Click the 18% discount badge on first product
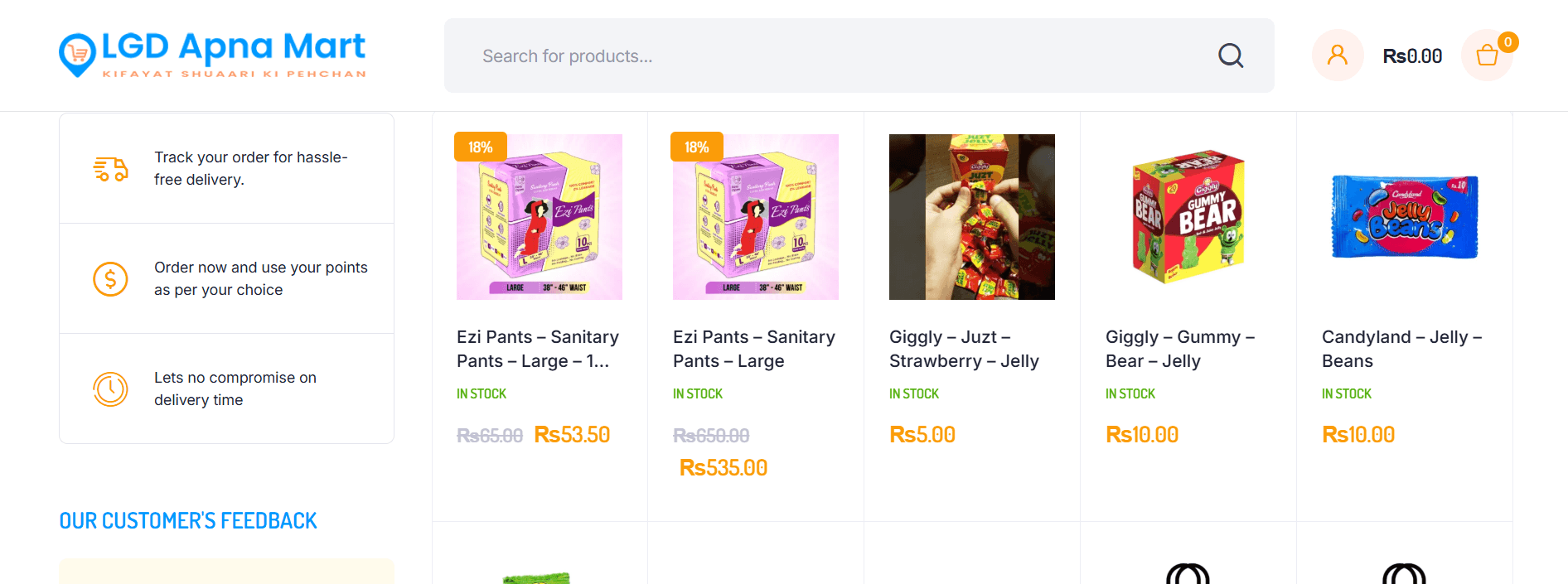The height and width of the screenshot is (584, 1568). point(481,147)
